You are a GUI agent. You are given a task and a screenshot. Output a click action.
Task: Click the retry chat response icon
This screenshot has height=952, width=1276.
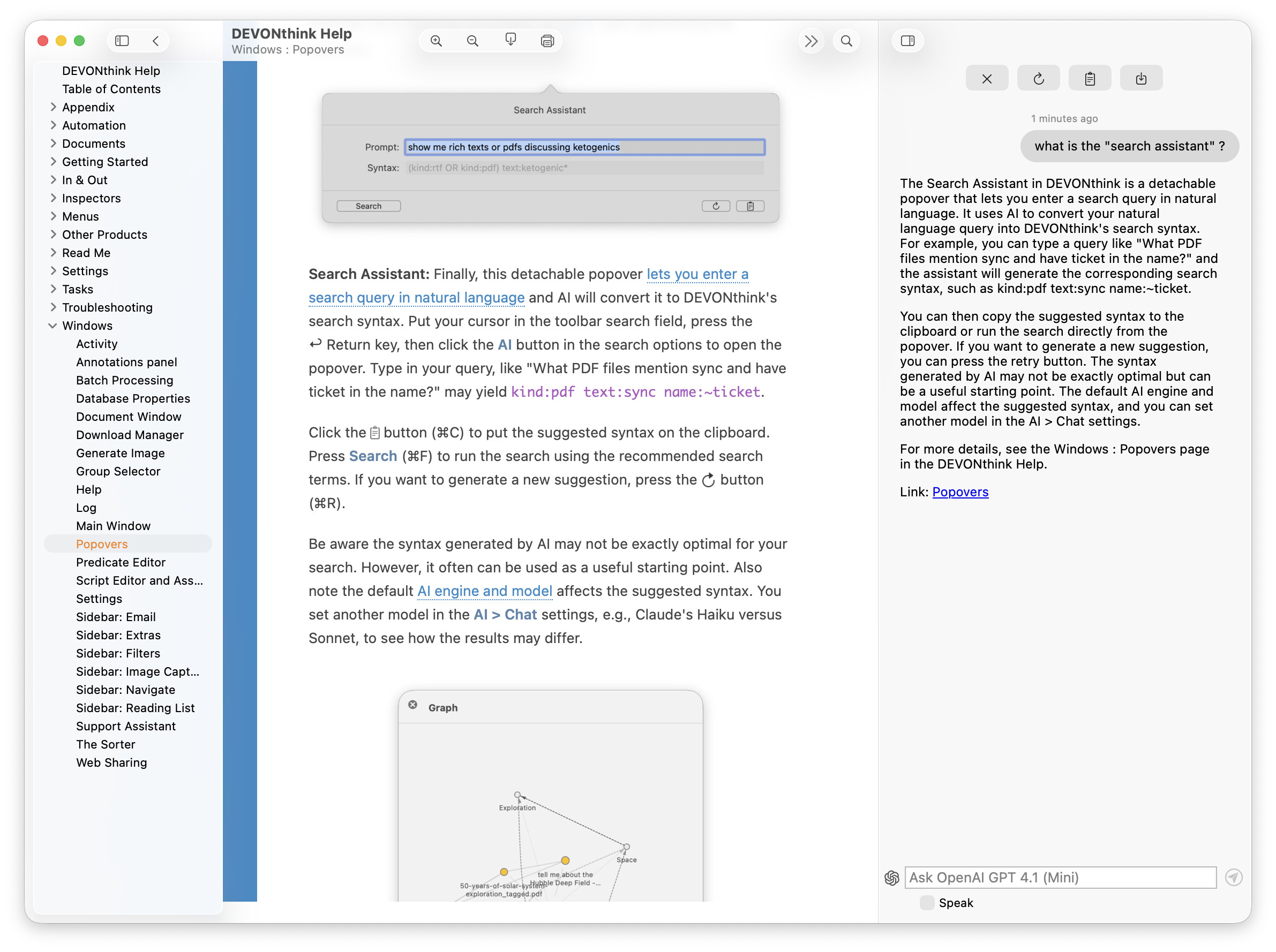[x=1038, y=78]
